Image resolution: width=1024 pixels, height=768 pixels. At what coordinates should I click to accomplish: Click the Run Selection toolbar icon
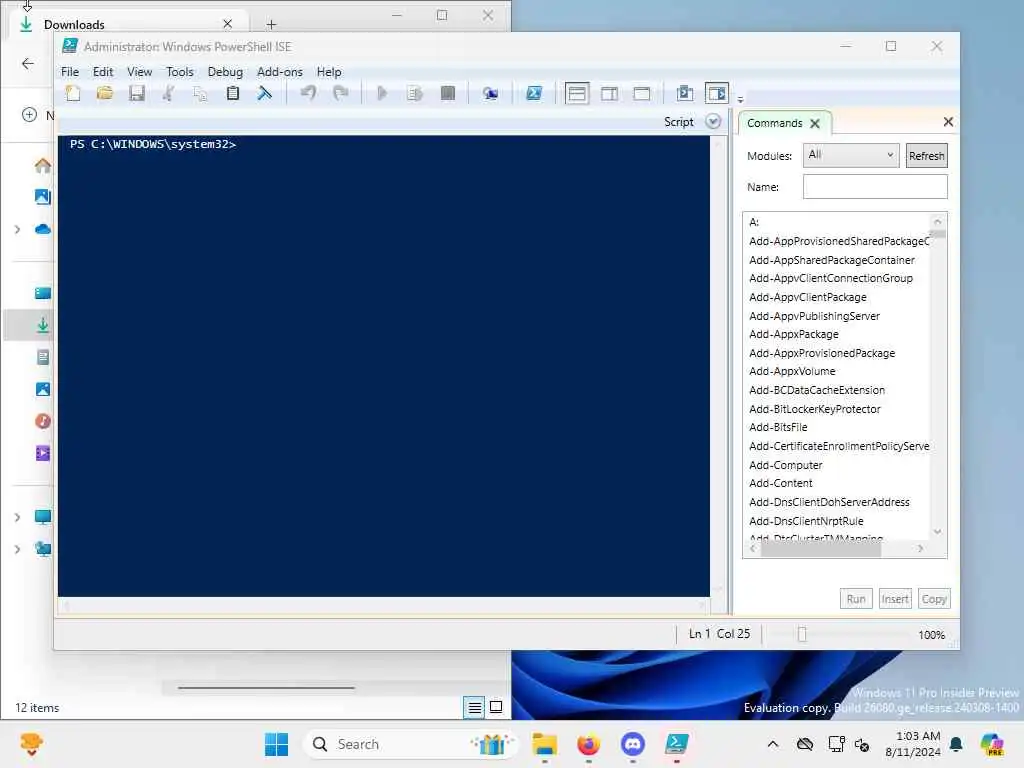coord(415,93)
